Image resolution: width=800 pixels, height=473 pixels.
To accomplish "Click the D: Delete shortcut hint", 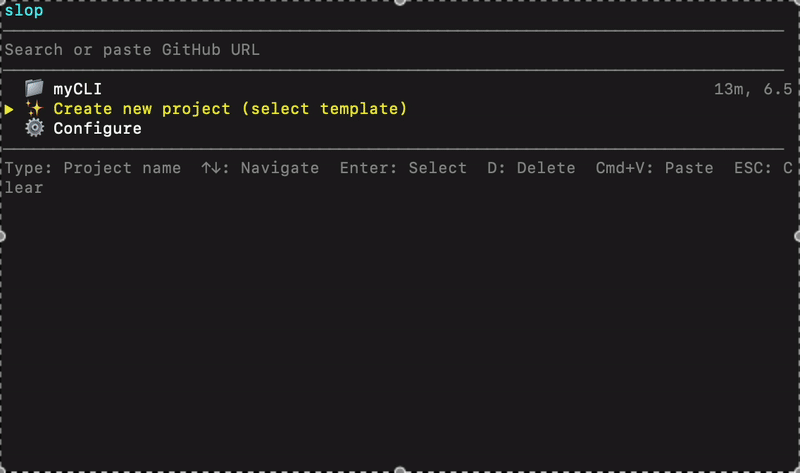I will coord(531,168).
